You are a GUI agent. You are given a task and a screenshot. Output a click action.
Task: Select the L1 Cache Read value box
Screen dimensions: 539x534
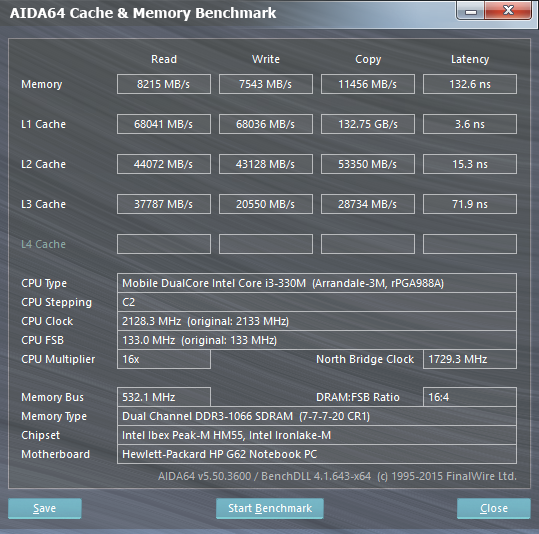164,124
